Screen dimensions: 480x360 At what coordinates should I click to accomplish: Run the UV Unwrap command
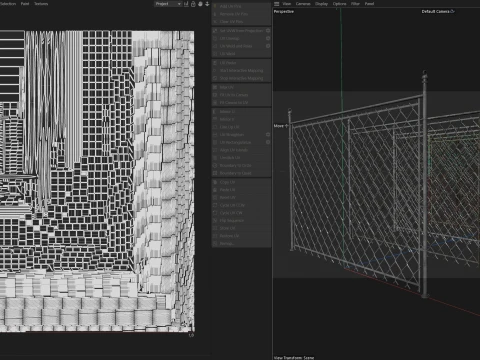(x=238, y=38)
